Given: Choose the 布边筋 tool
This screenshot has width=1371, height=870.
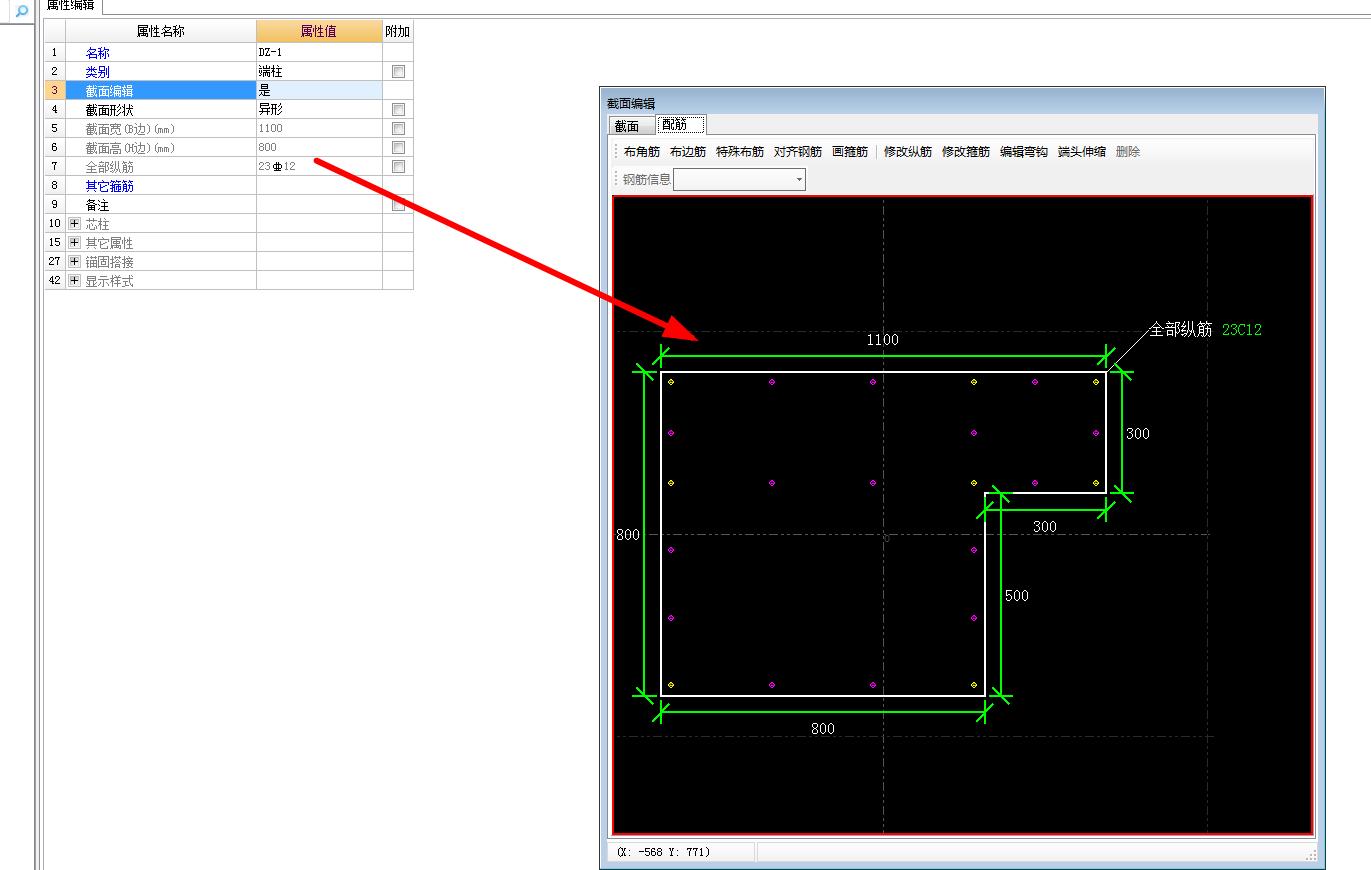Looking at the screenshot, I should click(688, 152).
